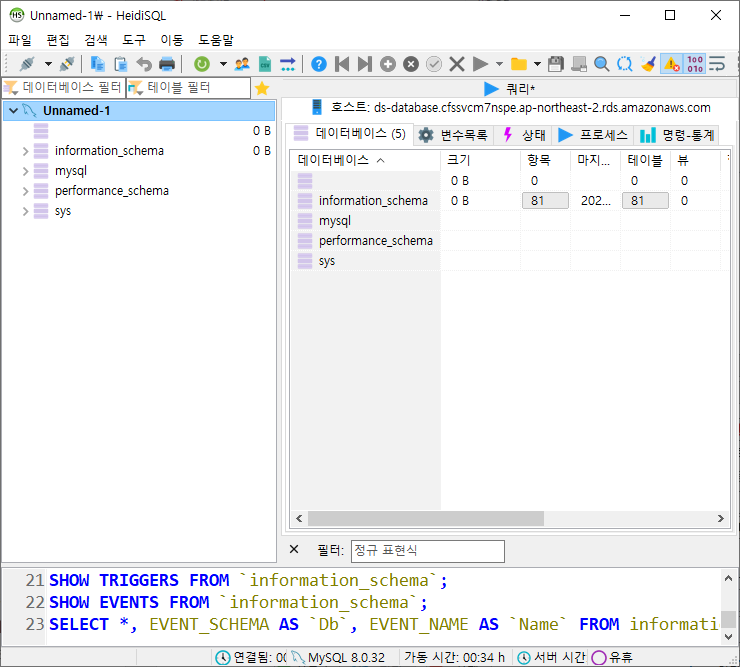Image resolution: width=740 pixels, height=667 pixels.
Task: Switch to the 변수목록 tab
Action: coord(454,135)
